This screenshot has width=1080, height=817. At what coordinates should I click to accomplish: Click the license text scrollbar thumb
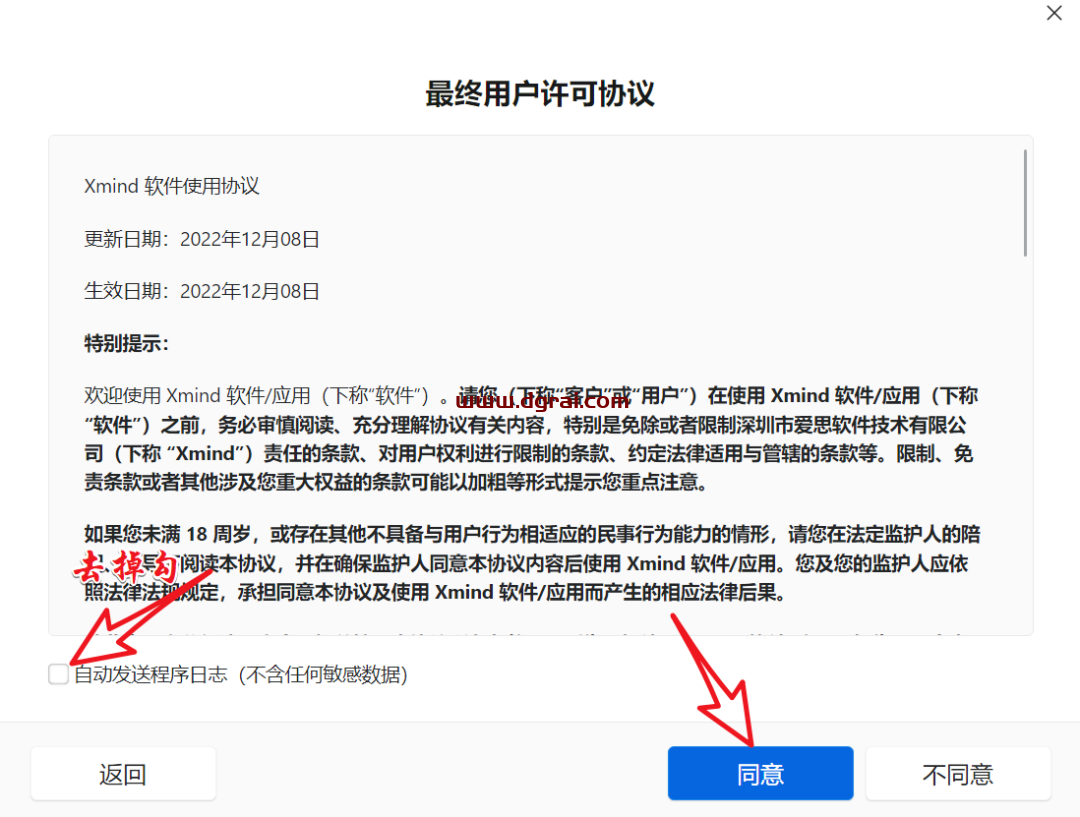pos(1025,203)
